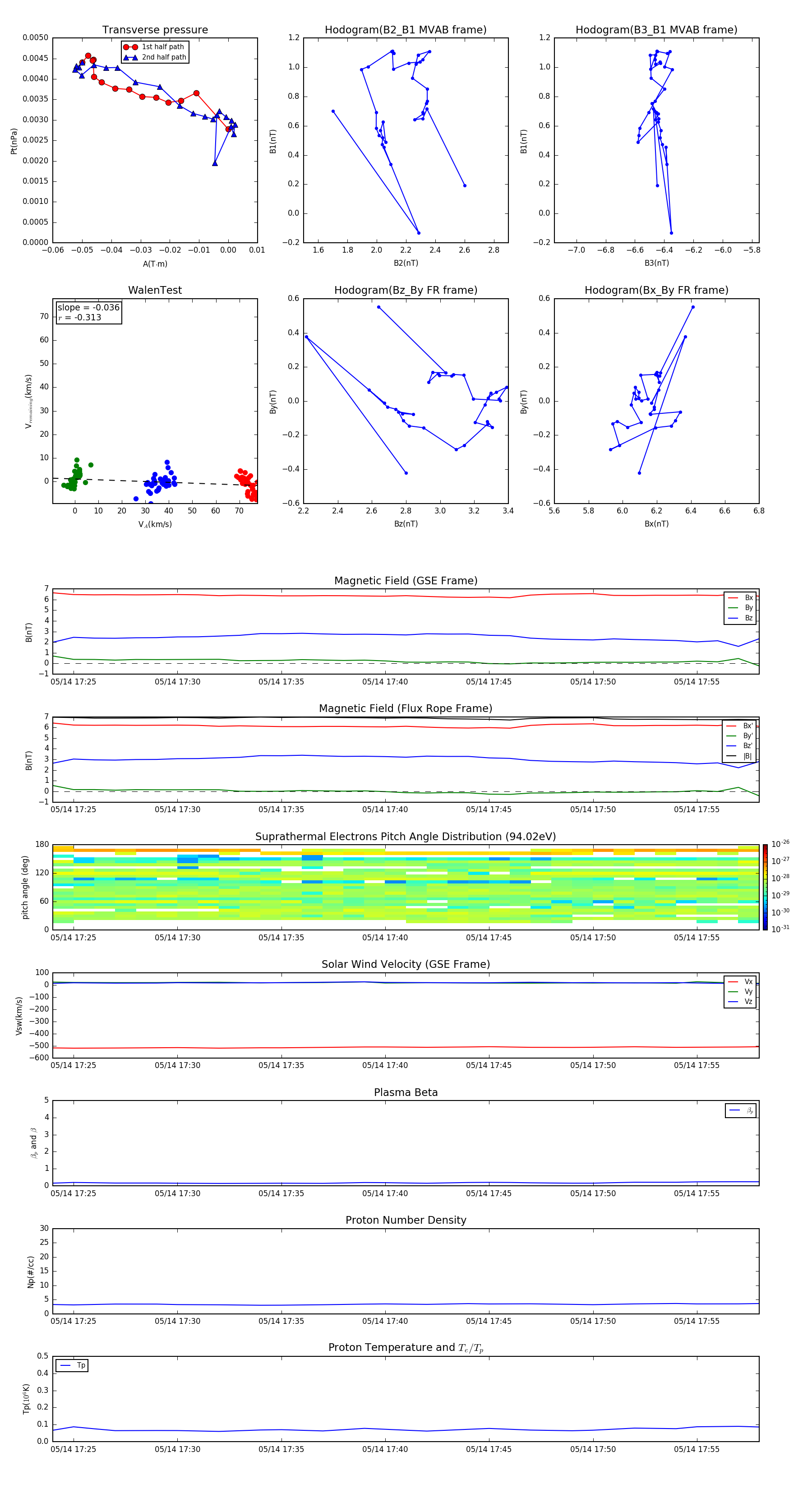The image size is (812, 1489).
Task: Click the 'r = -0.313' annotation
Action: [x=80, y=317]
